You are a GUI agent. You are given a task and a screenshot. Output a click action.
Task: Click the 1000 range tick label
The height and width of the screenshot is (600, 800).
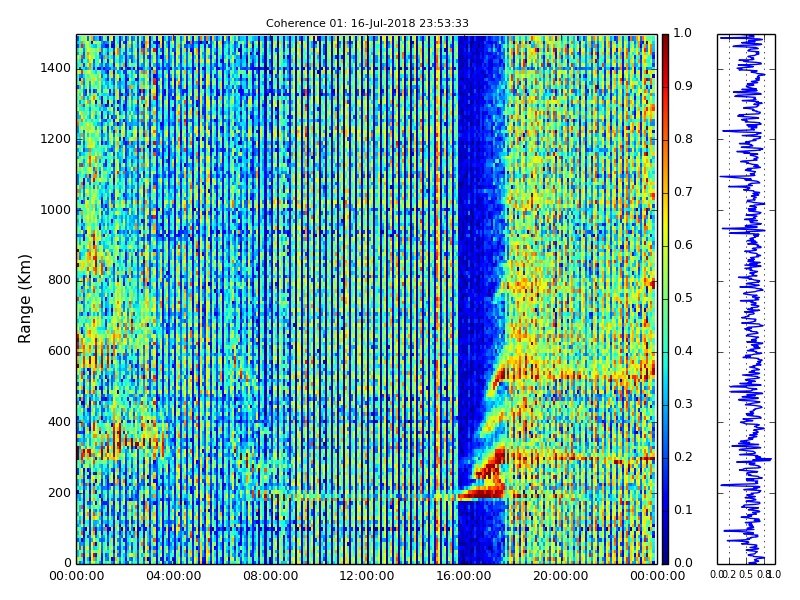coord(56,210)
